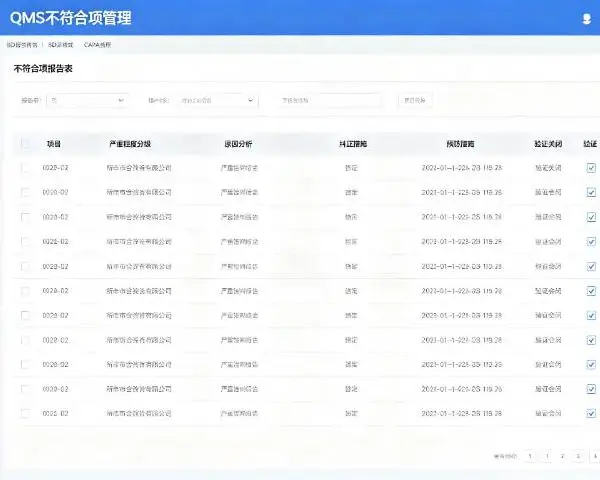Screen dimensions: 600x480
Task: Select the fourth row's left checkbox
Action: tap(25, 242)
